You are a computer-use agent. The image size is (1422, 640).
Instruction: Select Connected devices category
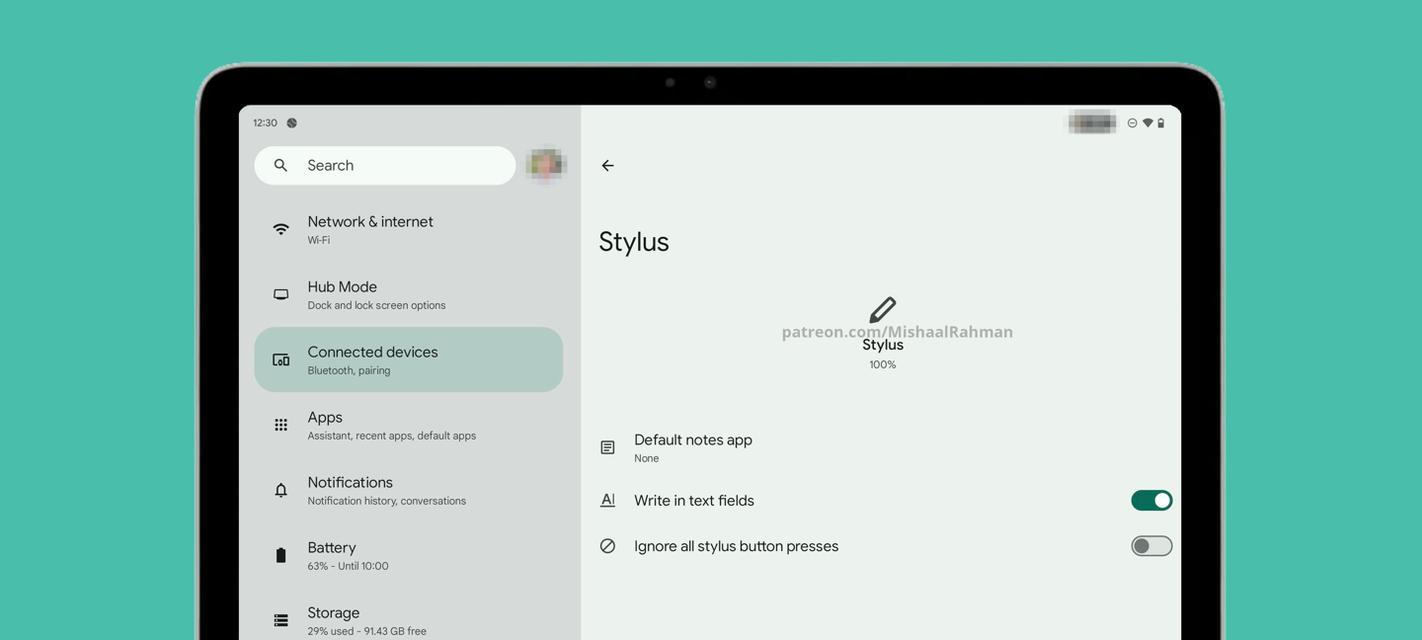pyautogui.click(x=408, y=360)
